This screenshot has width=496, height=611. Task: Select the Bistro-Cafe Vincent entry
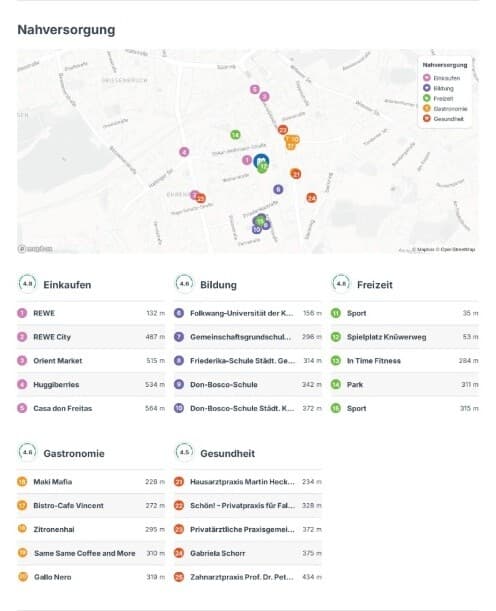pyautogui.click(x=91, y=505)
